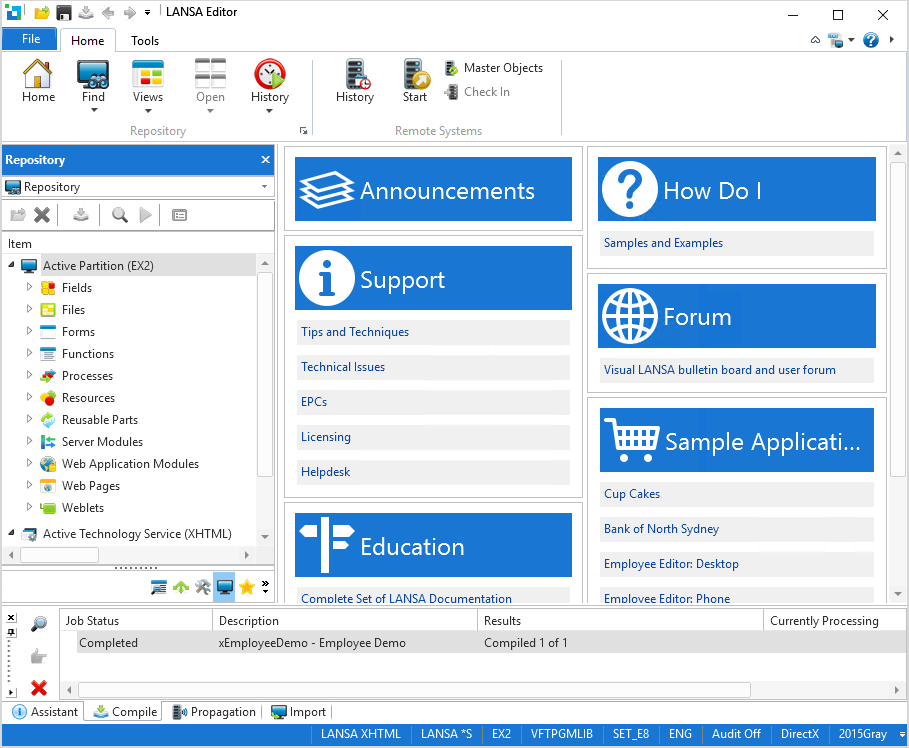
Task: Select the Home ribbon tab
Action: (88, 41)
